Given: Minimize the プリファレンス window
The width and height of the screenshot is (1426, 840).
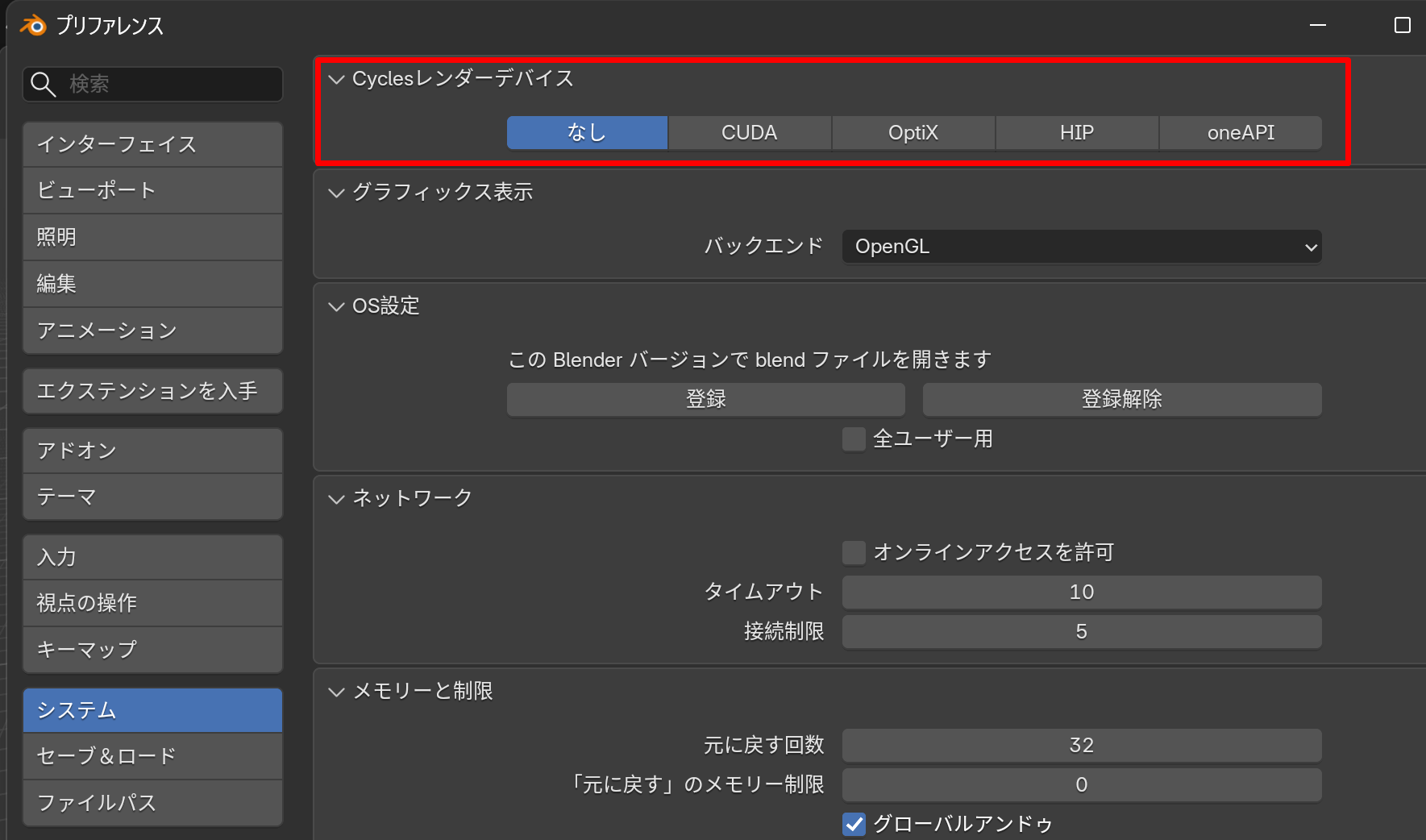Looking at the screenshot, I should click(x=1318, y=25).
